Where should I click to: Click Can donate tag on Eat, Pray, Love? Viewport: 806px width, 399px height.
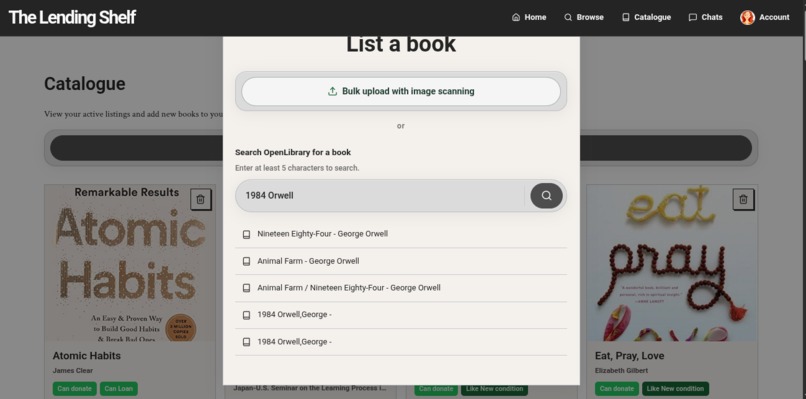coord(617,389)
